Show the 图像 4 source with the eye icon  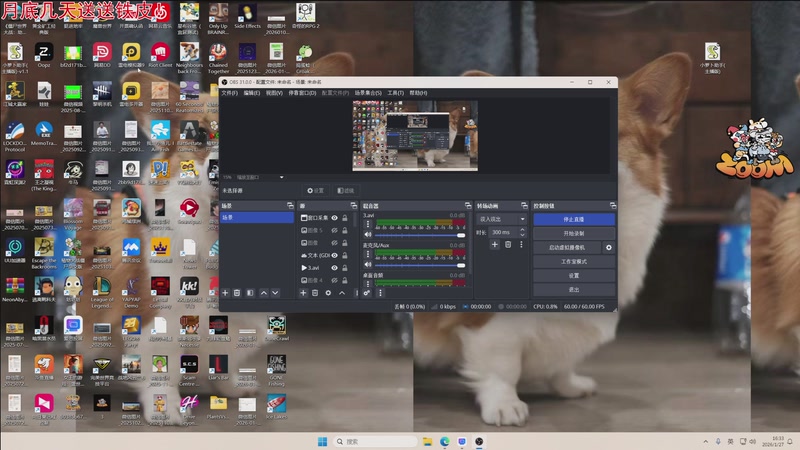click(335, 281)
